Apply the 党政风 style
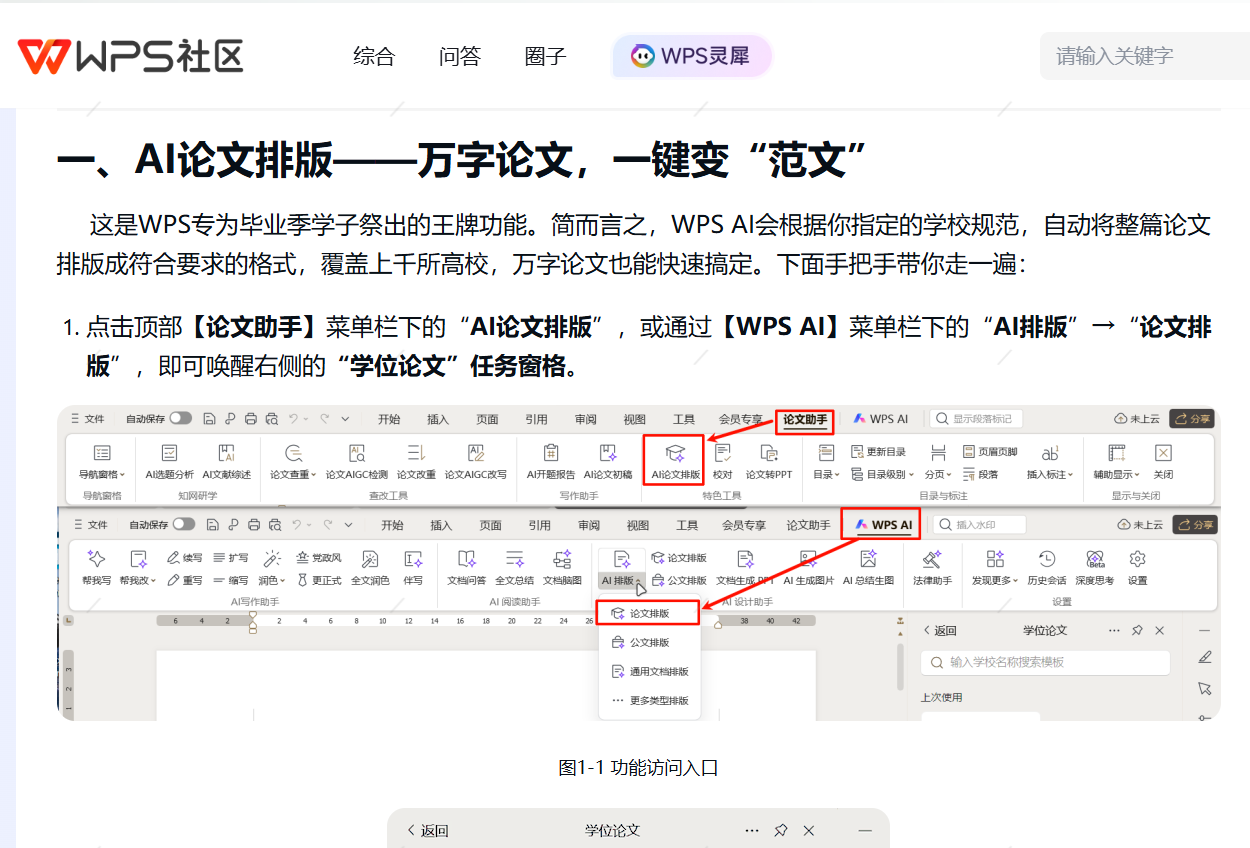The width and height of the screenshot is (1250, 848). pyautogui.click(x=320, y=558)
